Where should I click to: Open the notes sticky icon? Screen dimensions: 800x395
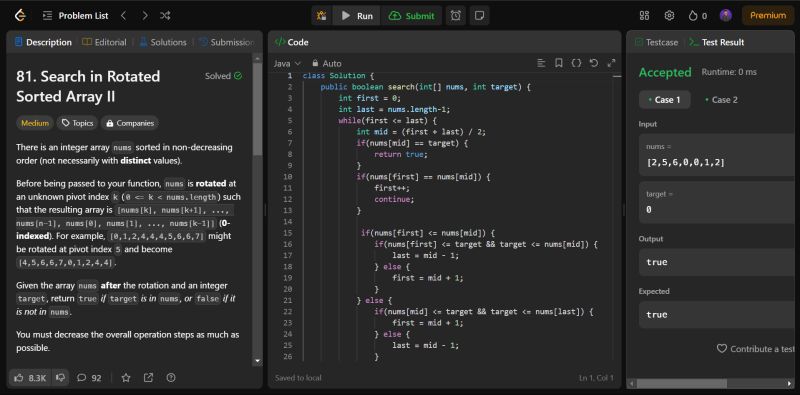point(479,16)
